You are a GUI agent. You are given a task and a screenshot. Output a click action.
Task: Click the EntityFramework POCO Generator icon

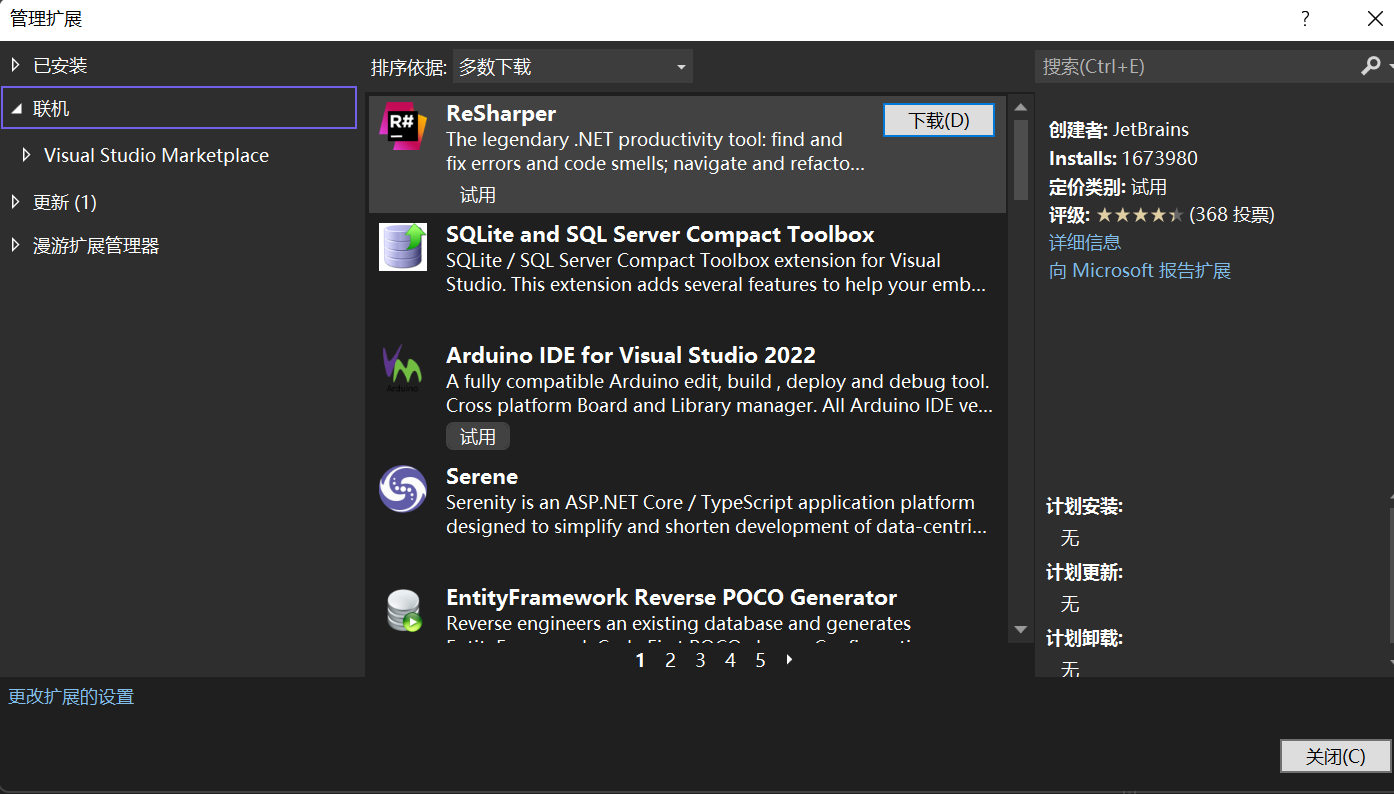[x=403, y=610]
